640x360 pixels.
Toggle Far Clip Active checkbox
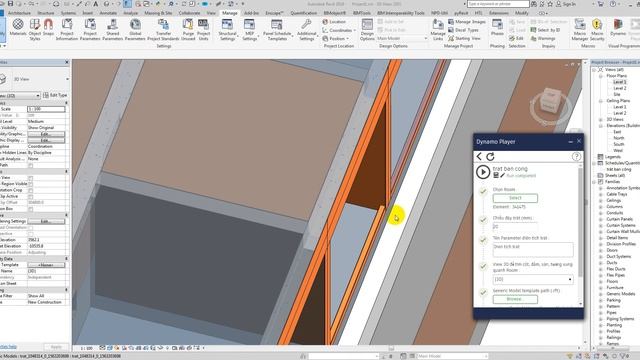(x=31, y=196)
